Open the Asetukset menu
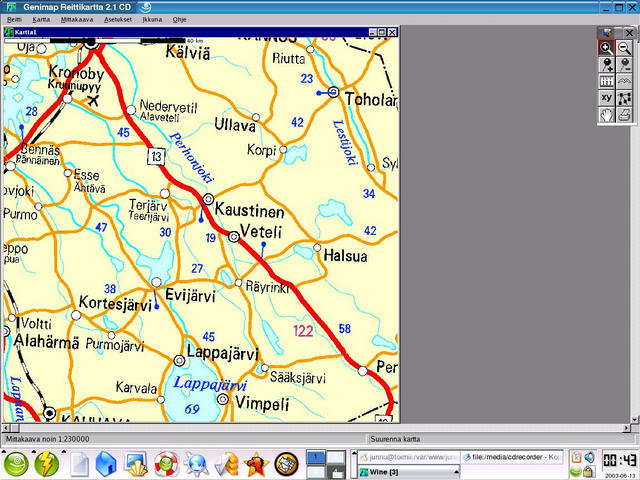Screen dimensions: 640x480 point(118,19)
